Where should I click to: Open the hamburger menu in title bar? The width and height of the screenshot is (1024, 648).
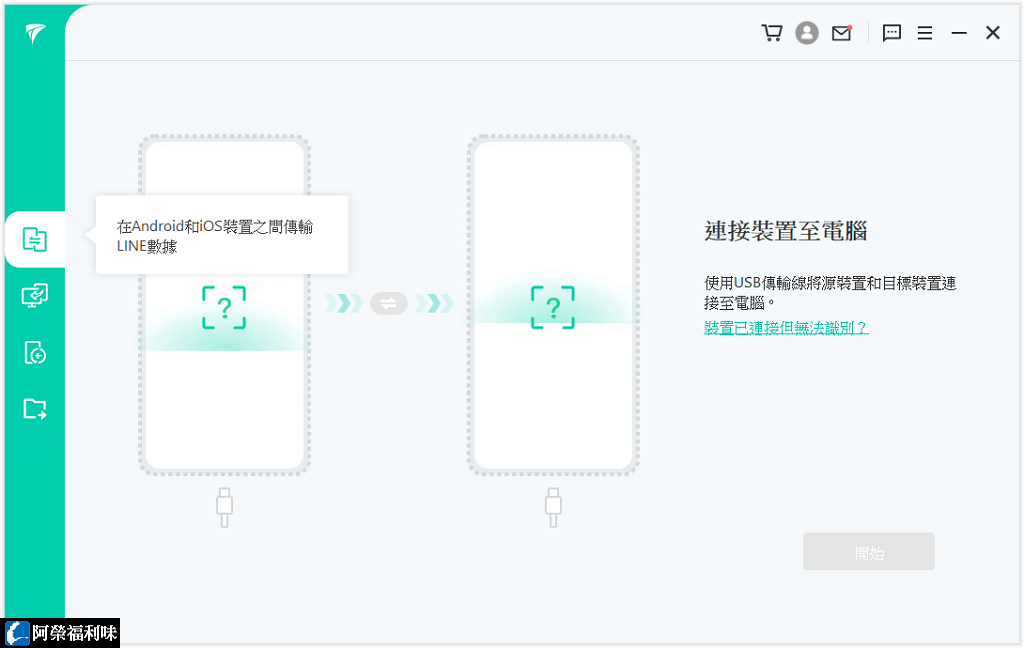(925, 33)
